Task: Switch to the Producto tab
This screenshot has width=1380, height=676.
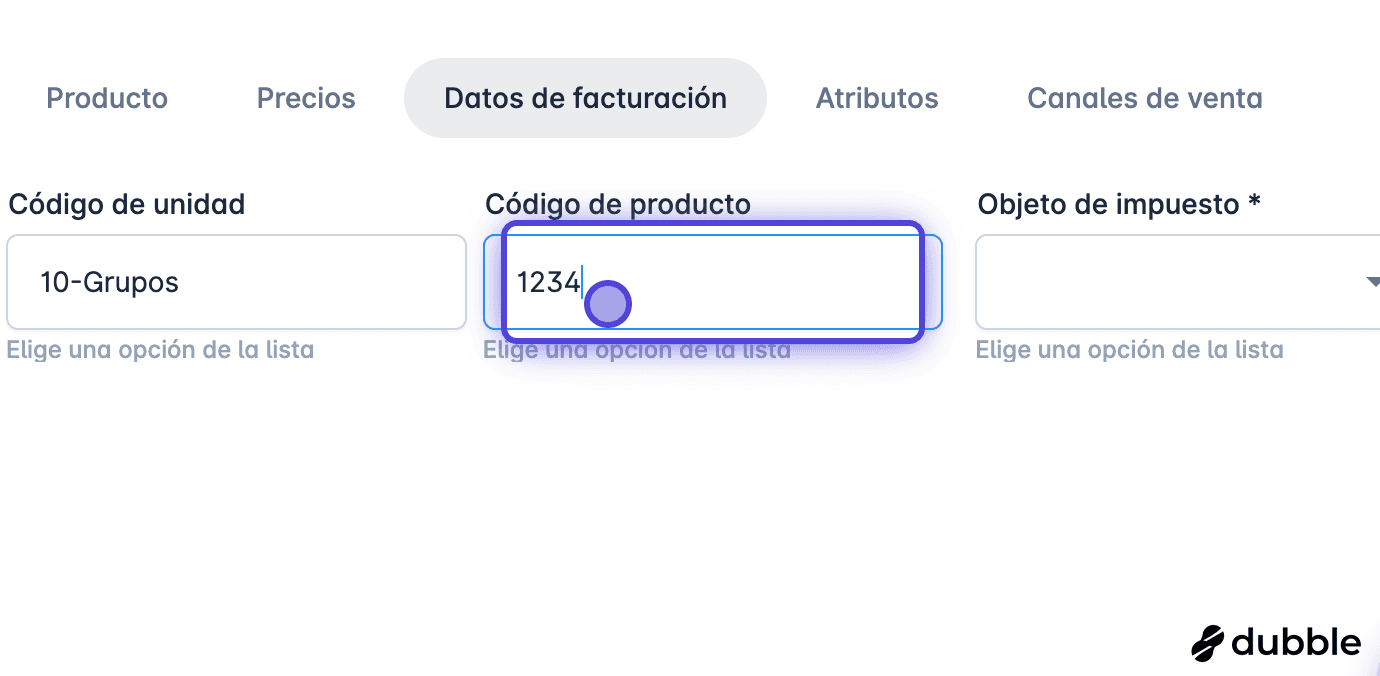Action: point(107,98)
